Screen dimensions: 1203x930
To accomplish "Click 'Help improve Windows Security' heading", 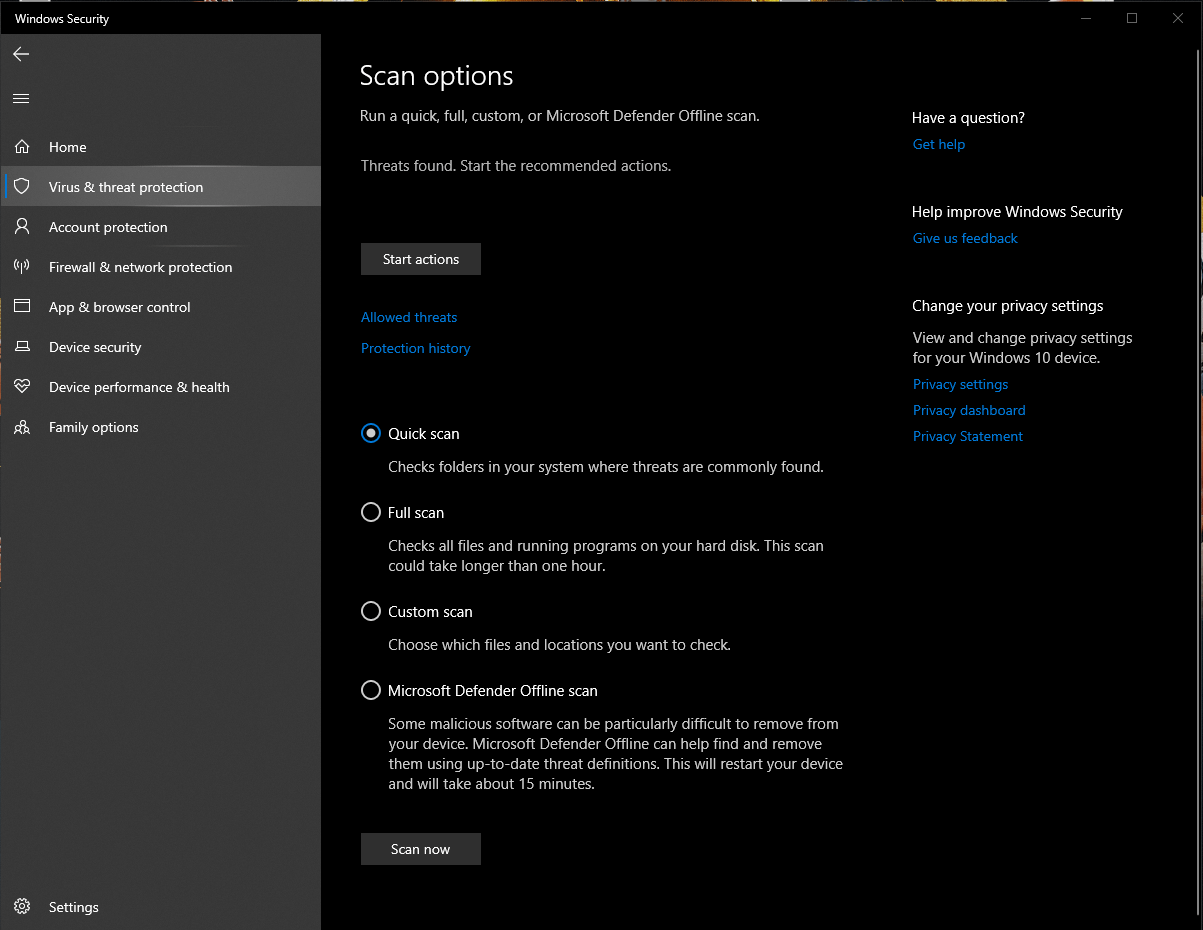I will [1017, 212].
